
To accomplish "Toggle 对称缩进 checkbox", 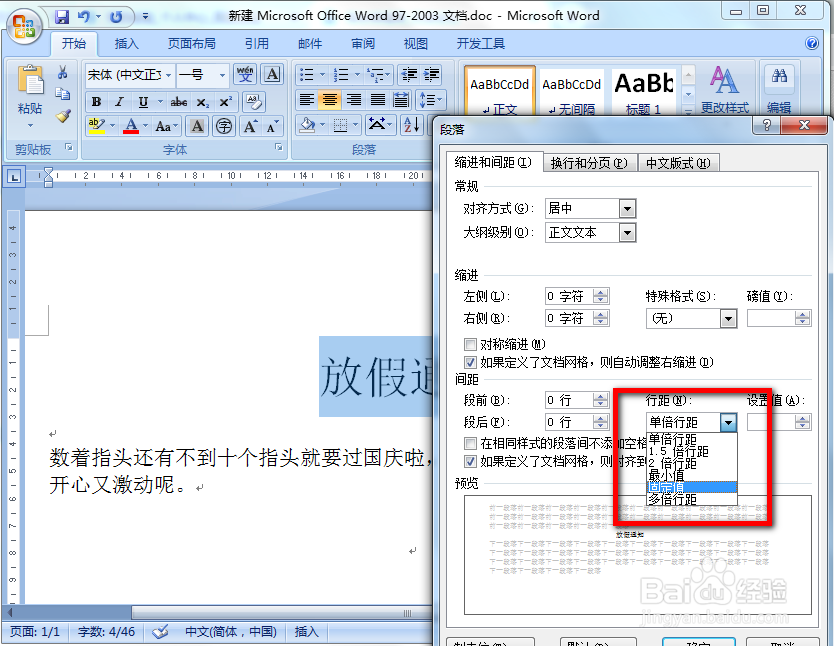I will coord(470,345).
